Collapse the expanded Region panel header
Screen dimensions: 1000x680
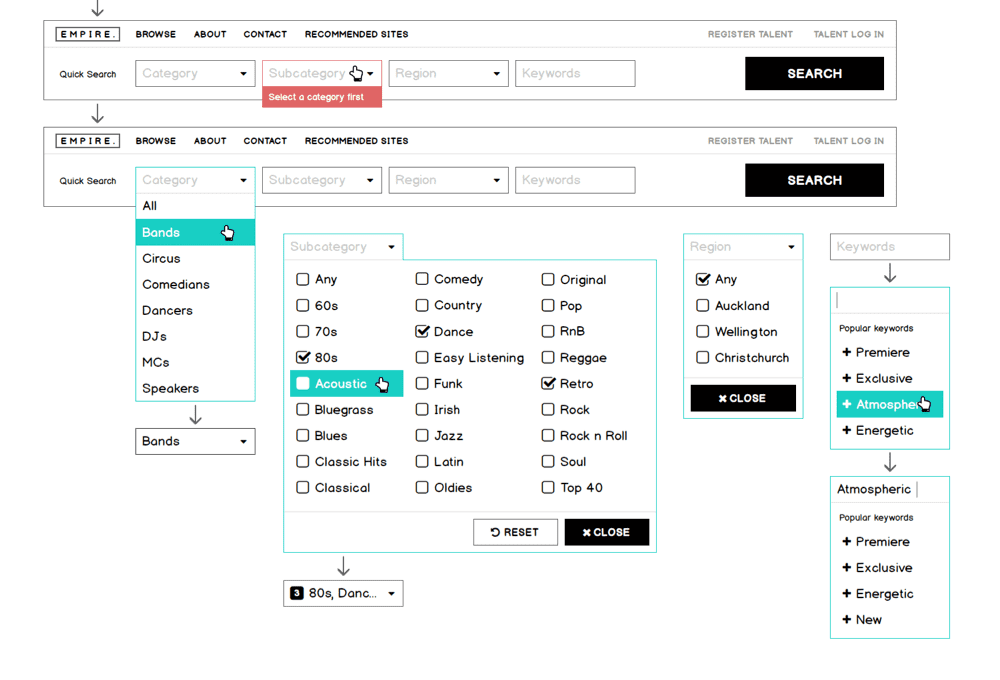[x=743, y=247]
